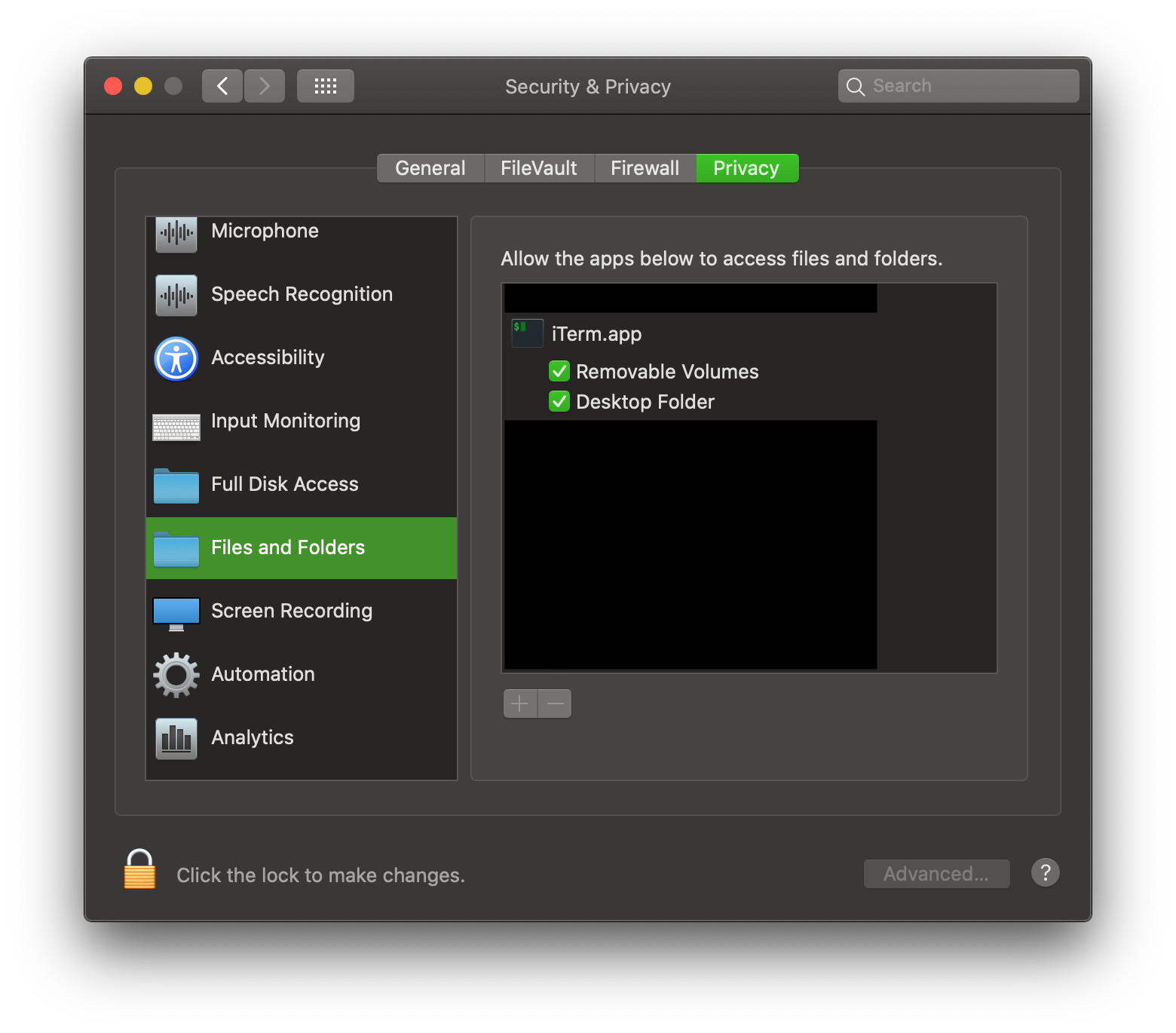Show all preferences grid button
The height and width of the screenshot is (1033, 1176).
point(326,86)
